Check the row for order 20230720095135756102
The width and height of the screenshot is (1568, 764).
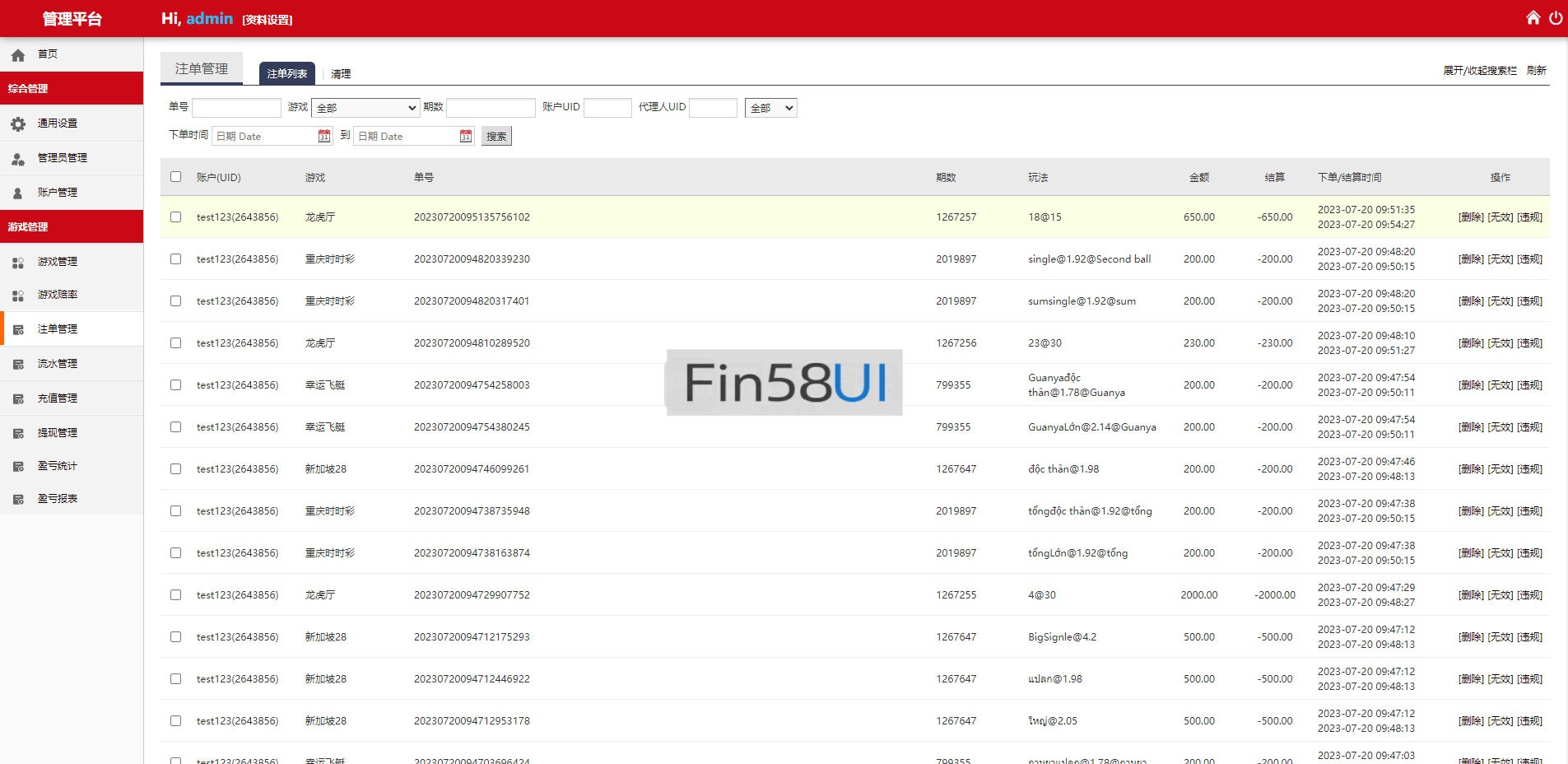pyautogui.click(x=175, y=217)
